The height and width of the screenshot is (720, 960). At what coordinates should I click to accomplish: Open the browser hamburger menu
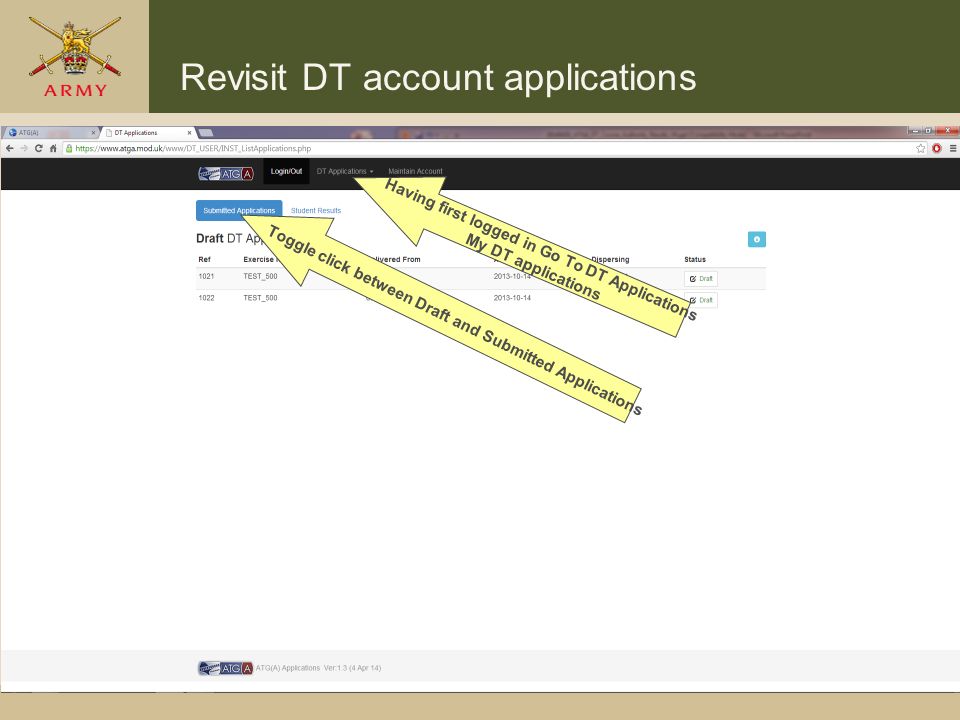tap(953, 148)
